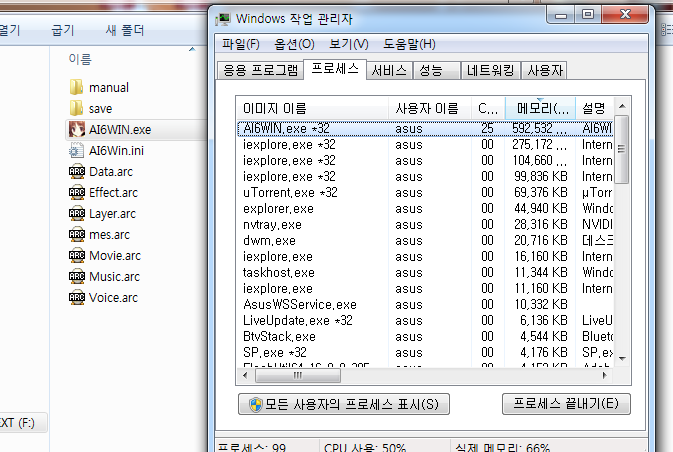Click 프로세스 끝내기(E) button
This screenshot has width=673, height=452.
[x=565, y=404]
